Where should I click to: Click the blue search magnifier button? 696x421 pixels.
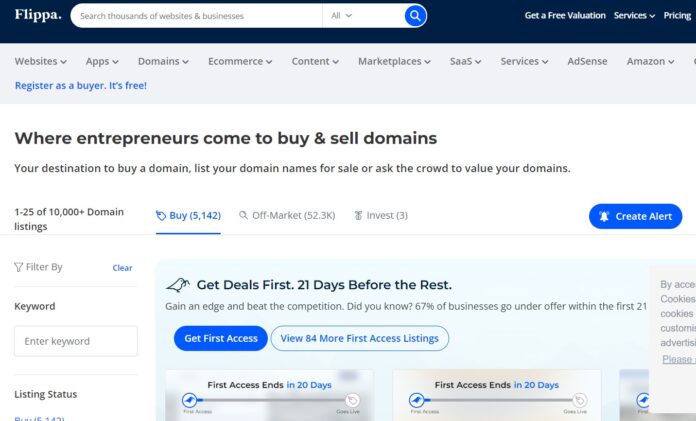click(415, 16)
